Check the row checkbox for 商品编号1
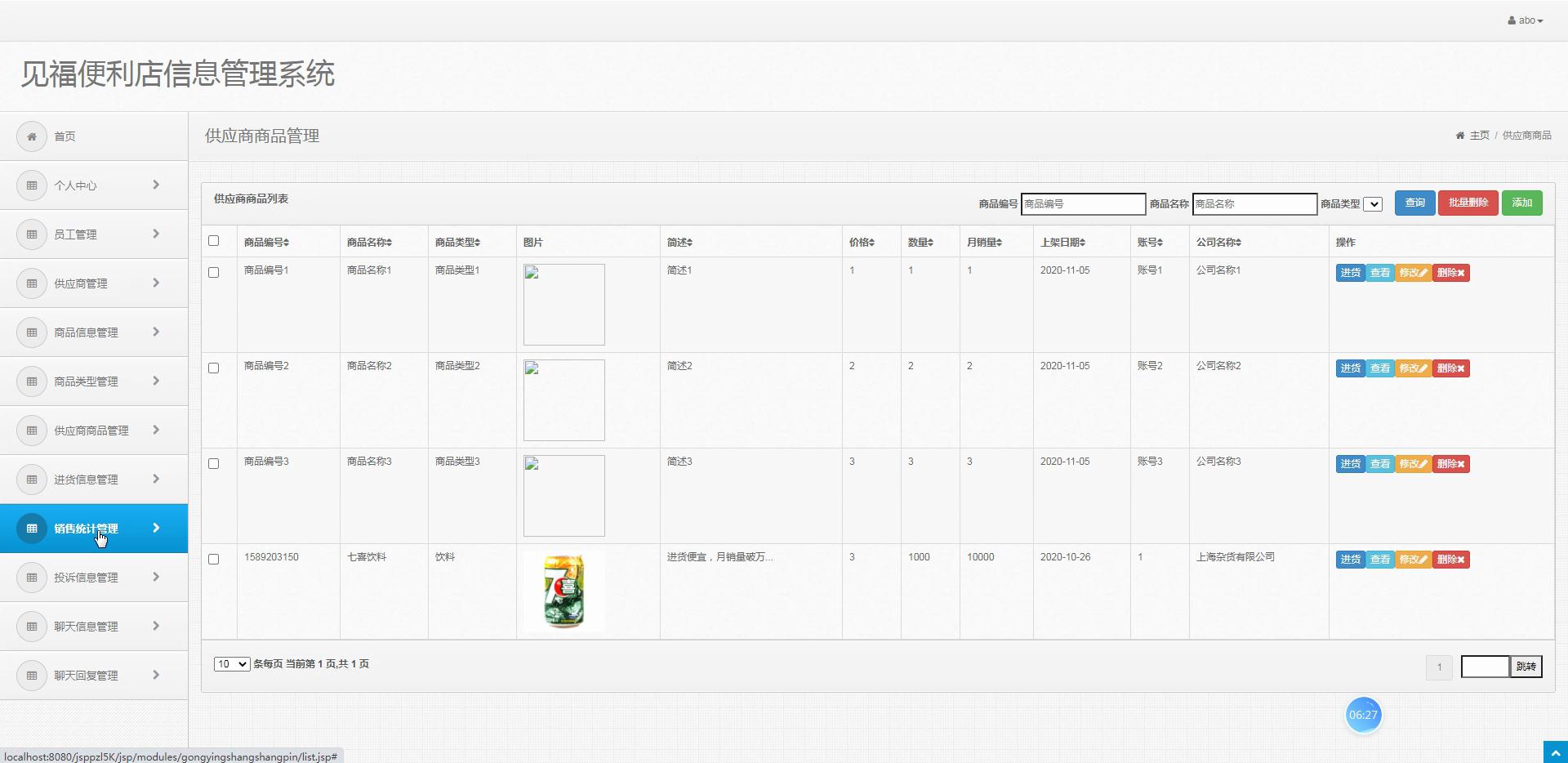The image size is (1568, 763). click(214, 273)
